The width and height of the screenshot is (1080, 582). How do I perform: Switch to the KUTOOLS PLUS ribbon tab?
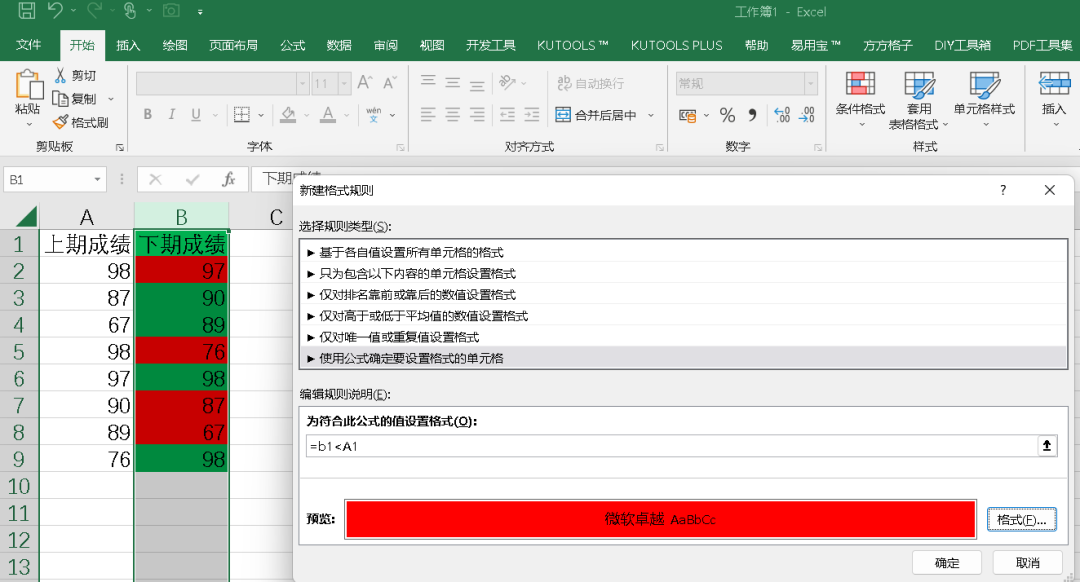(x=676, y=44)
